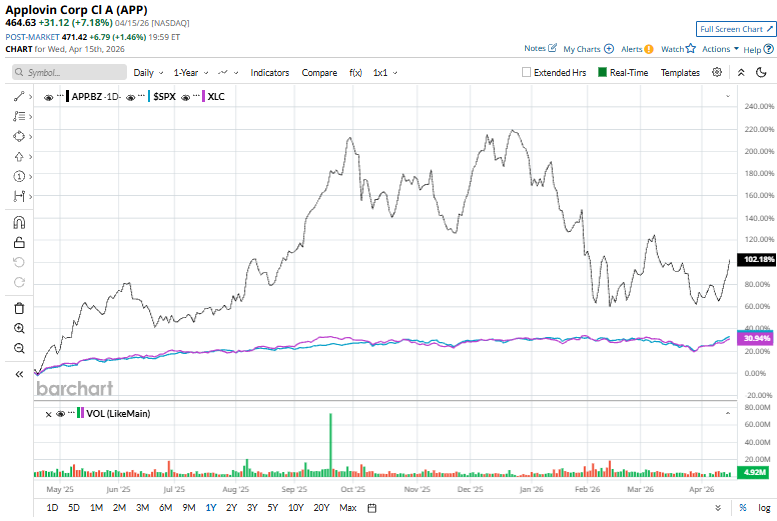The width and height of the screenshot is (777, 521).
Task: Open the calendar date range icon
Action: [372, 508]
